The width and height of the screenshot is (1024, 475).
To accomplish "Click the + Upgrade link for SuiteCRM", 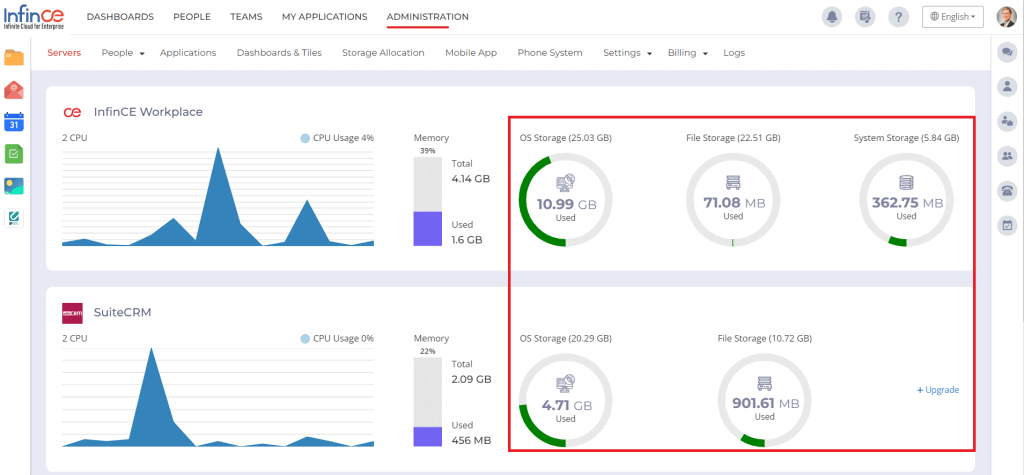I will pos(938,390).
